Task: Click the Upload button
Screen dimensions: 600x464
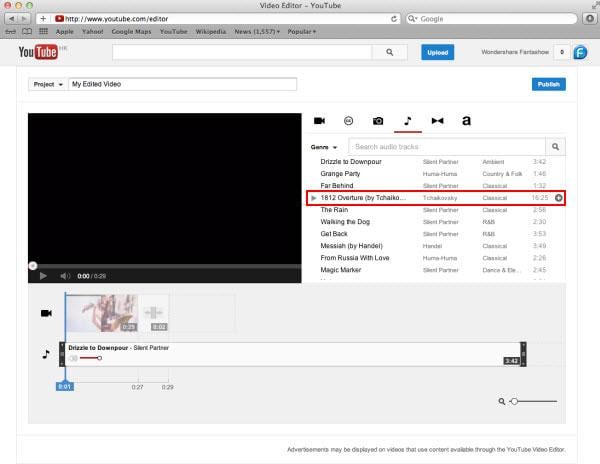Action: pos(437,52)
